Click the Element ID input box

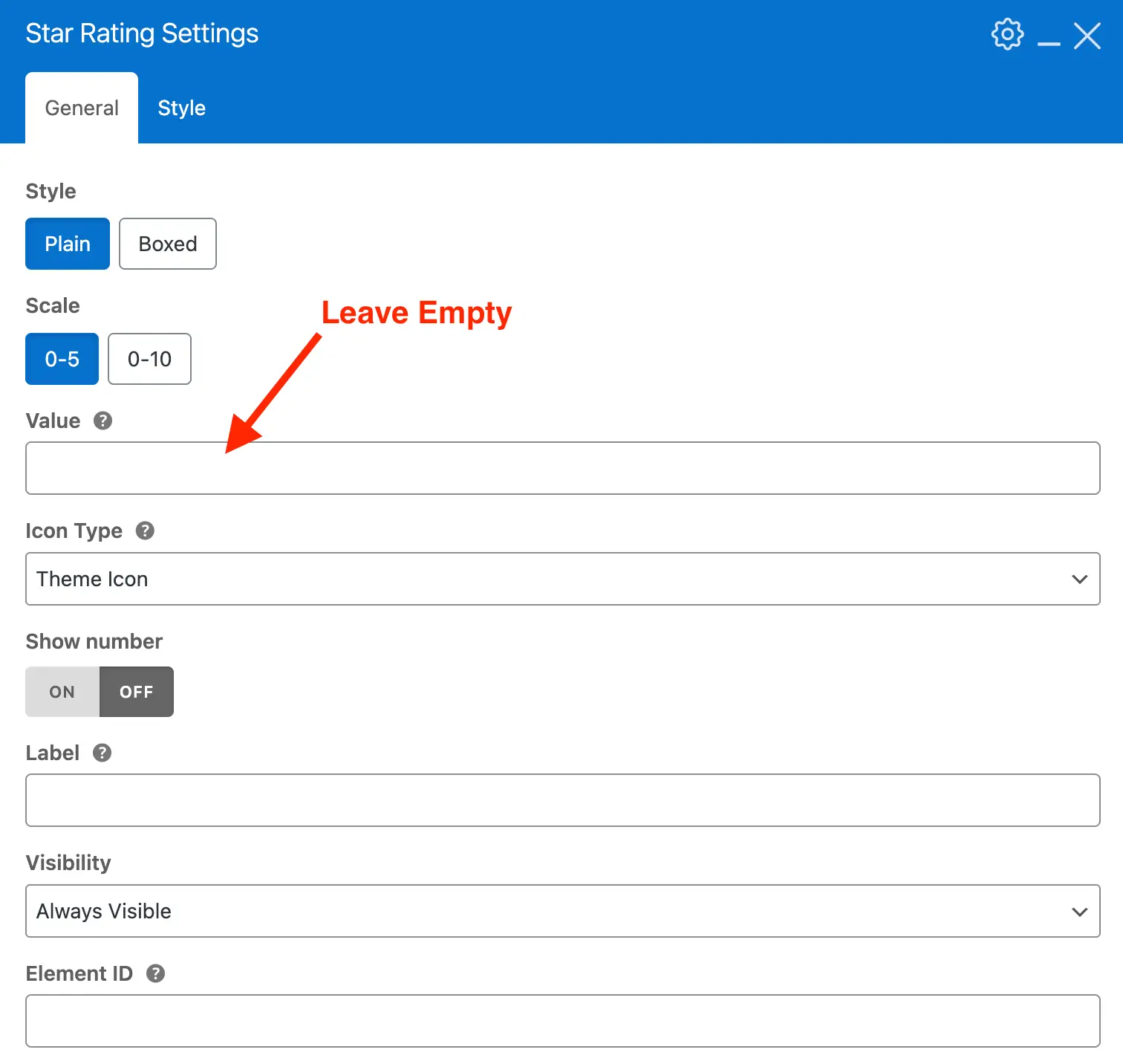pyautogui.click(x=562, y=1021)
